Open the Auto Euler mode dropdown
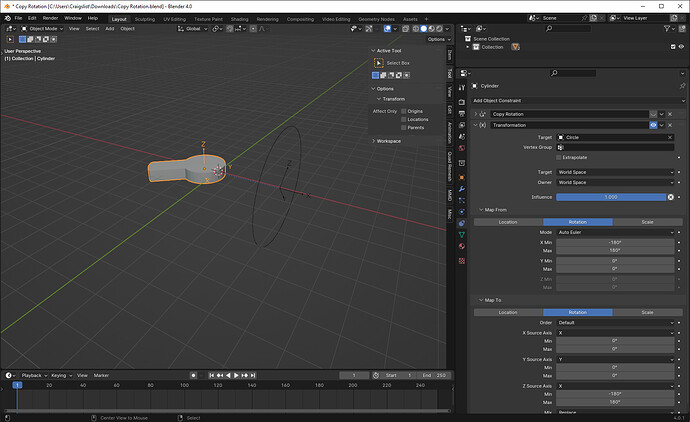Screen dimensions: 690x422 pos(615,232)
